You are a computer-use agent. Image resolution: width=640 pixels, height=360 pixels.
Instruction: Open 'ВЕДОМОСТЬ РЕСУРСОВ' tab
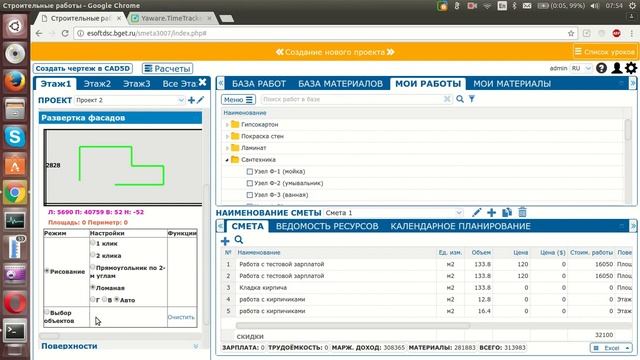click(327, 226)
